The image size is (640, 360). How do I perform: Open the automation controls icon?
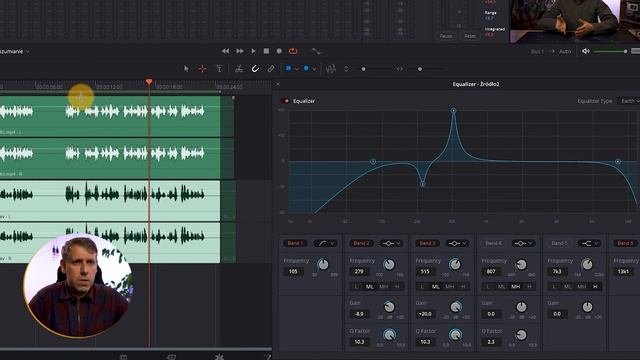[x=316, y=51]
